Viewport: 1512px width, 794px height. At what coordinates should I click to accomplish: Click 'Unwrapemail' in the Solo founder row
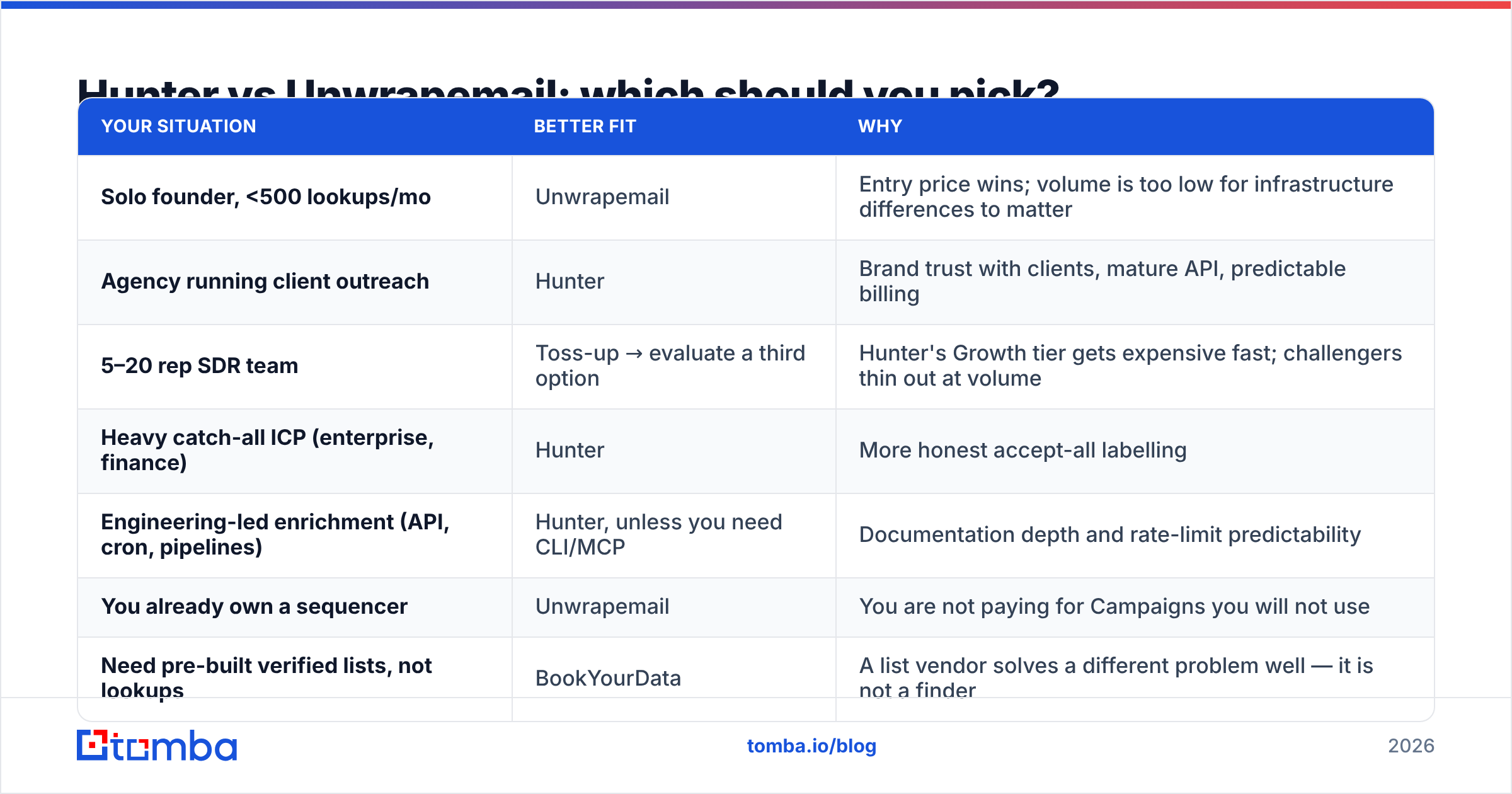click(x=602, y=197)
